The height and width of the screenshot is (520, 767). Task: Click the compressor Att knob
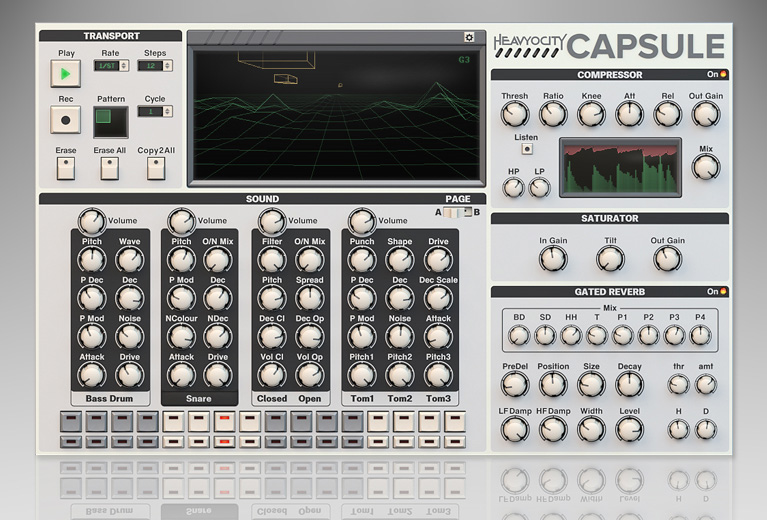(630, 114)
